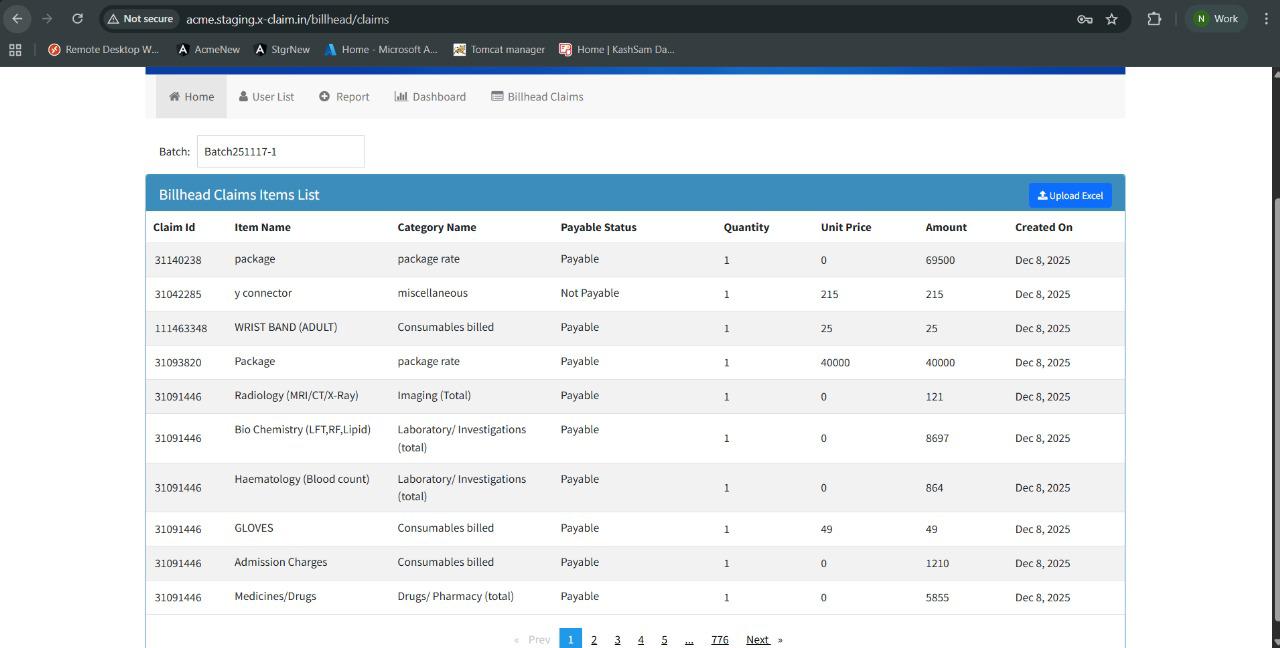This screenshot has width=1280, height=648.
Task: Jump to last page 776
Action: coord(719,639)
